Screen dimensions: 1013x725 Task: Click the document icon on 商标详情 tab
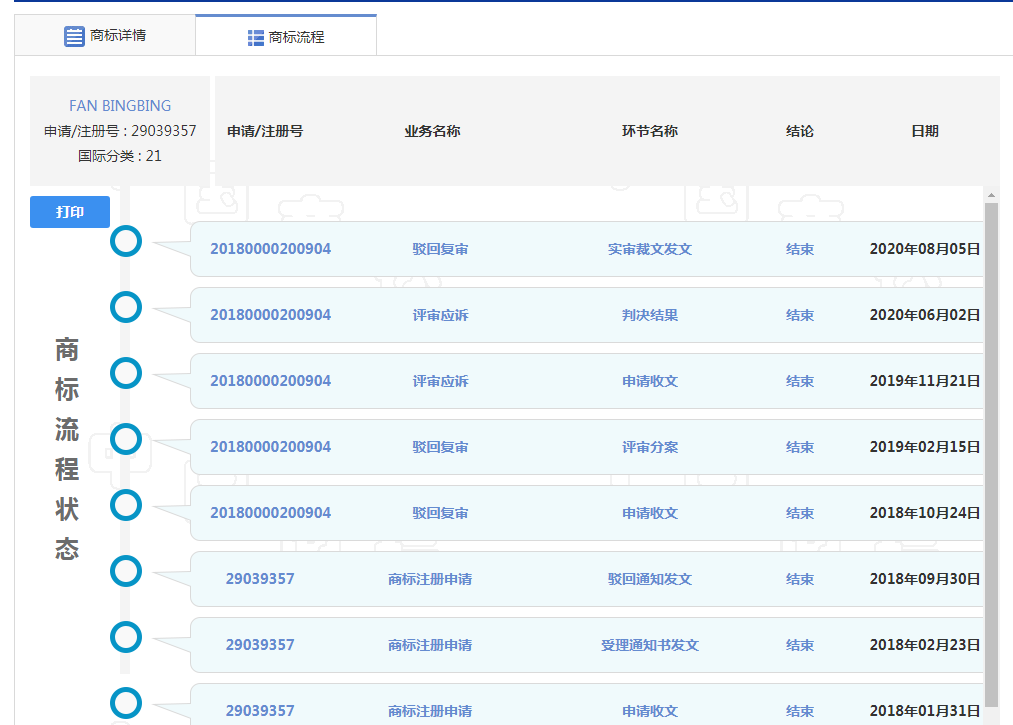[x=74, y=36]
